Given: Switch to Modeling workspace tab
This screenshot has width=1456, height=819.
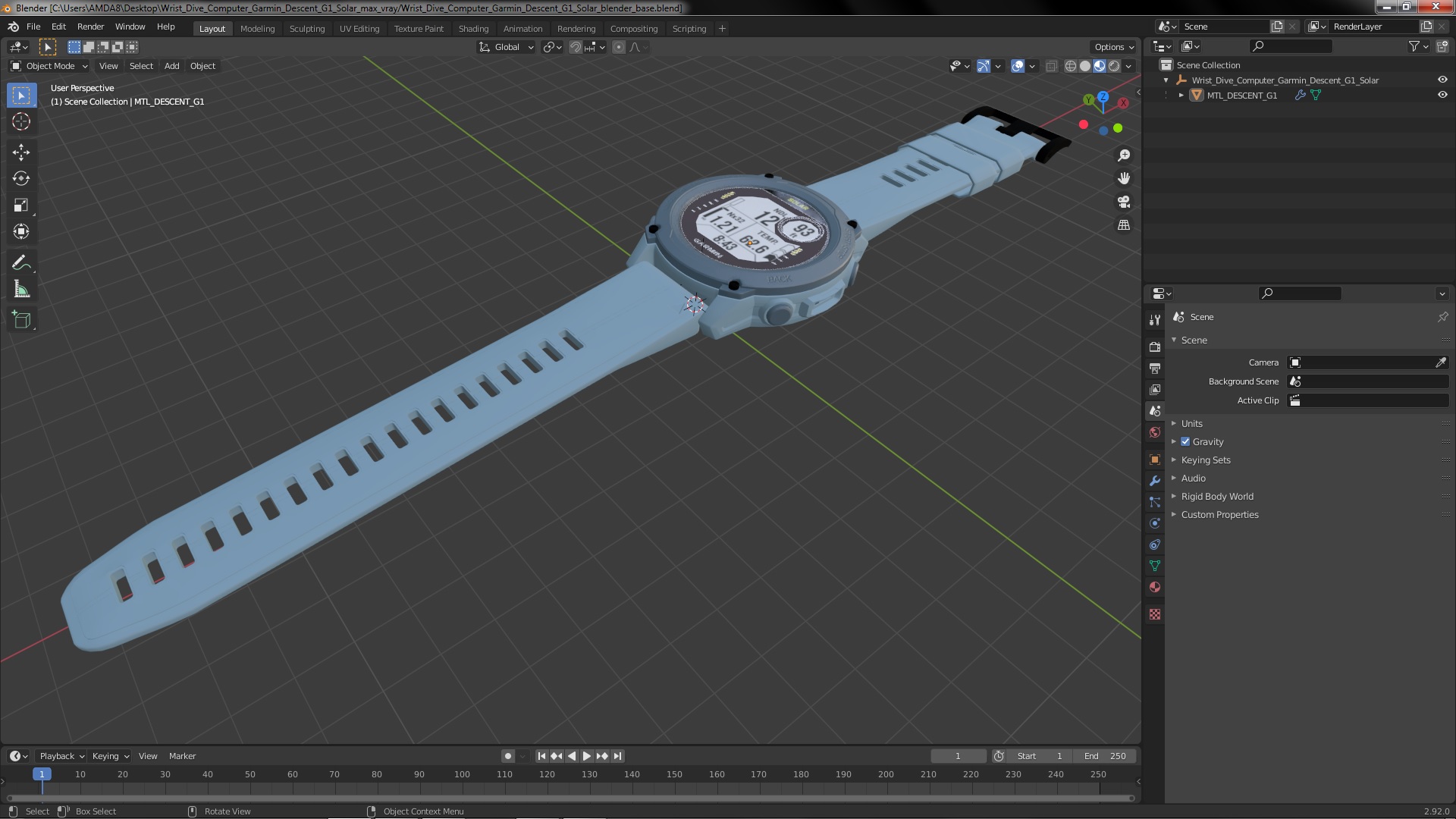Looking at the screenshot, I should click(257, 29).
